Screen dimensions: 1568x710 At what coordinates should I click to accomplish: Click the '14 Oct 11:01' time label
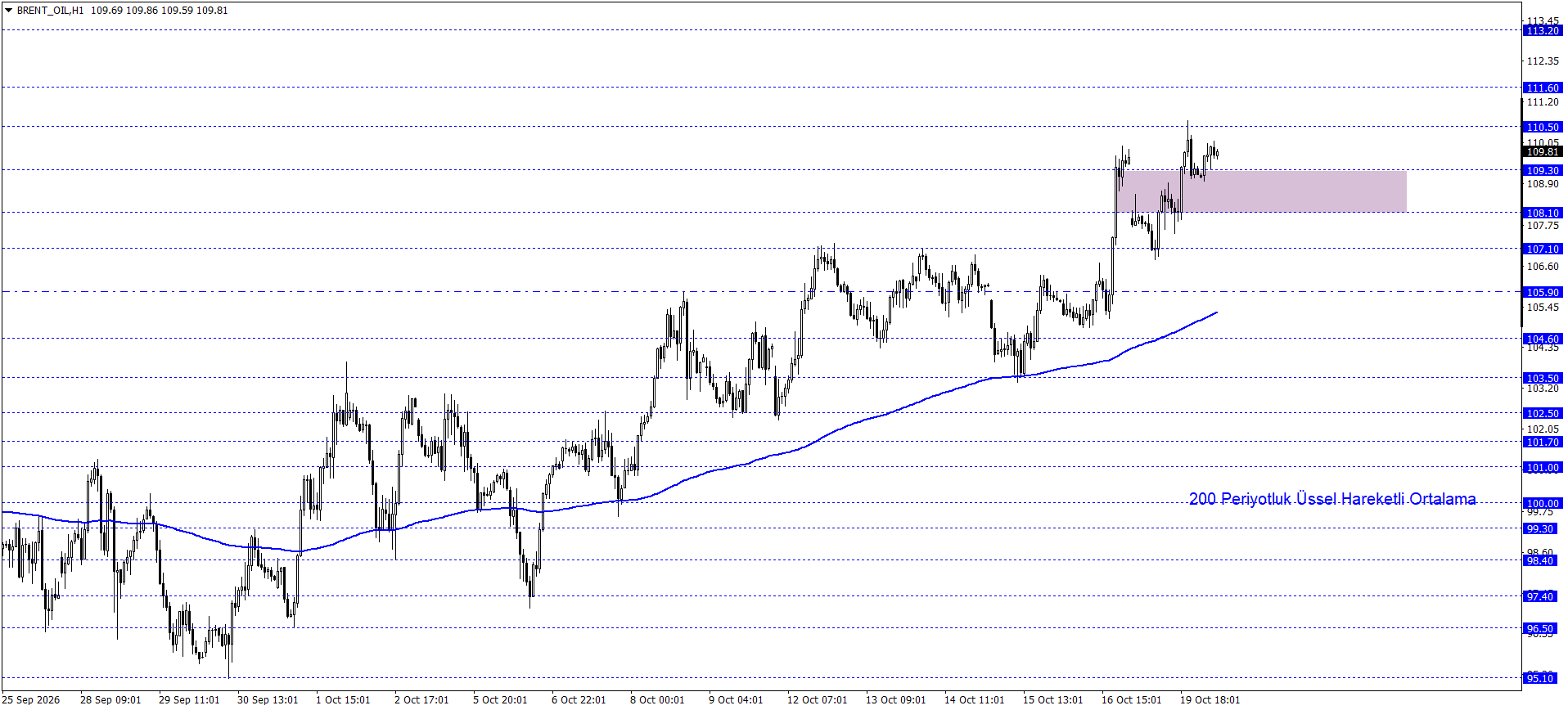(975, 700)
